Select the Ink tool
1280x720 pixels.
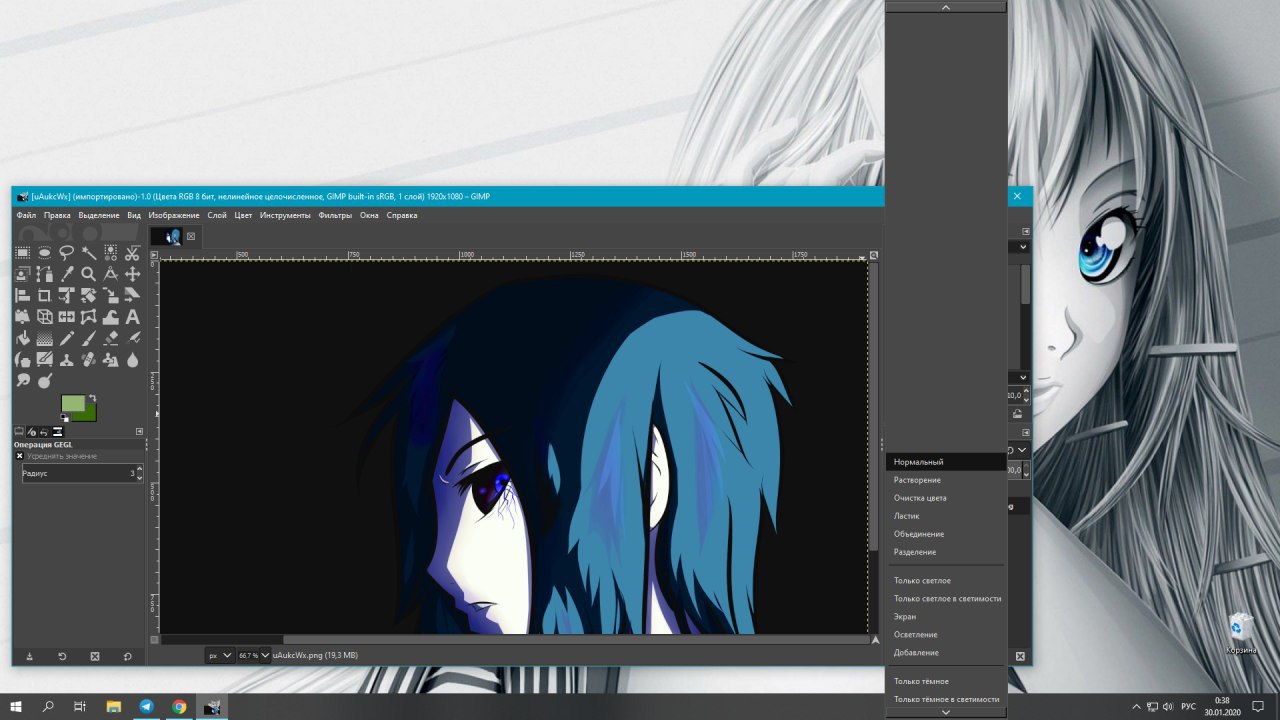click(x=23, y=359)
